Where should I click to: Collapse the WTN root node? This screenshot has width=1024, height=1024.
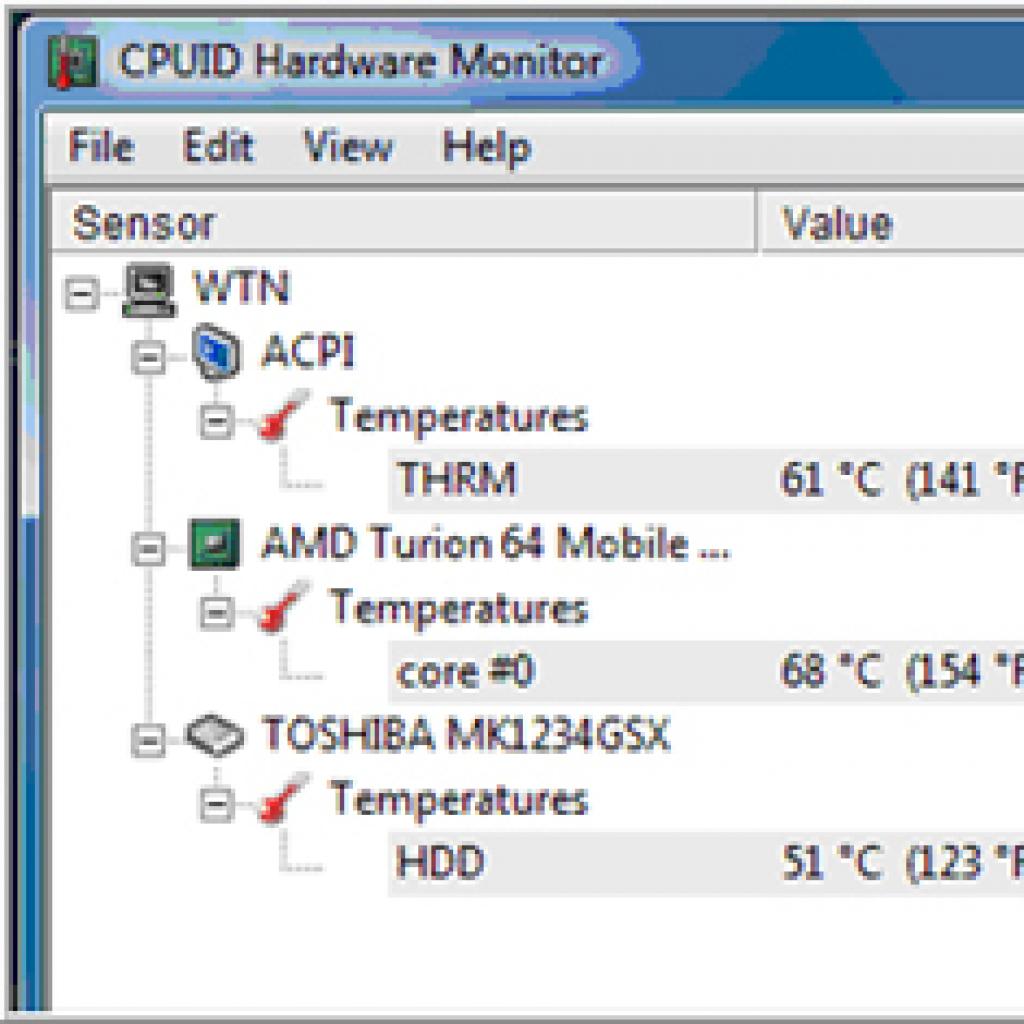[x=82, y=293]
